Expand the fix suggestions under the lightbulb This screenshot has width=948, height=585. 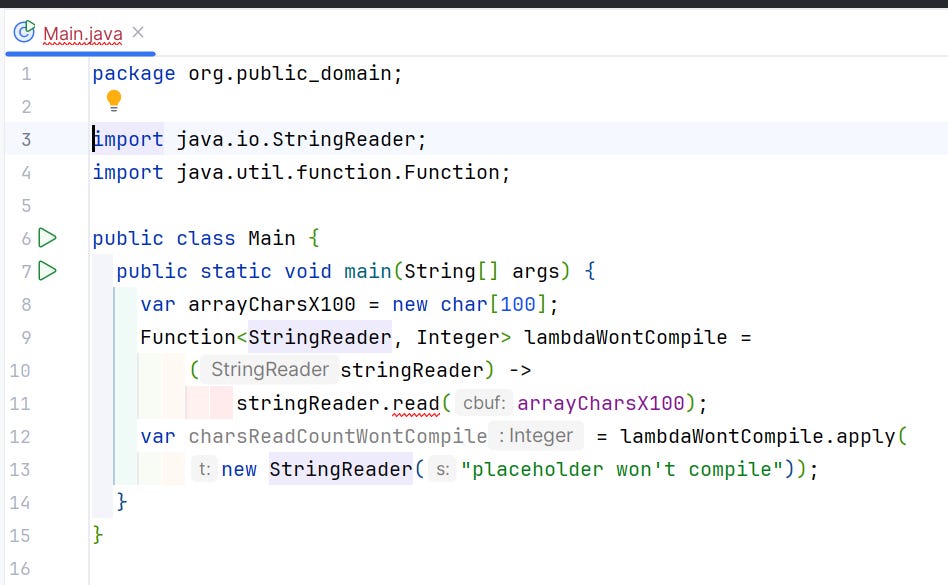point(114,100)
